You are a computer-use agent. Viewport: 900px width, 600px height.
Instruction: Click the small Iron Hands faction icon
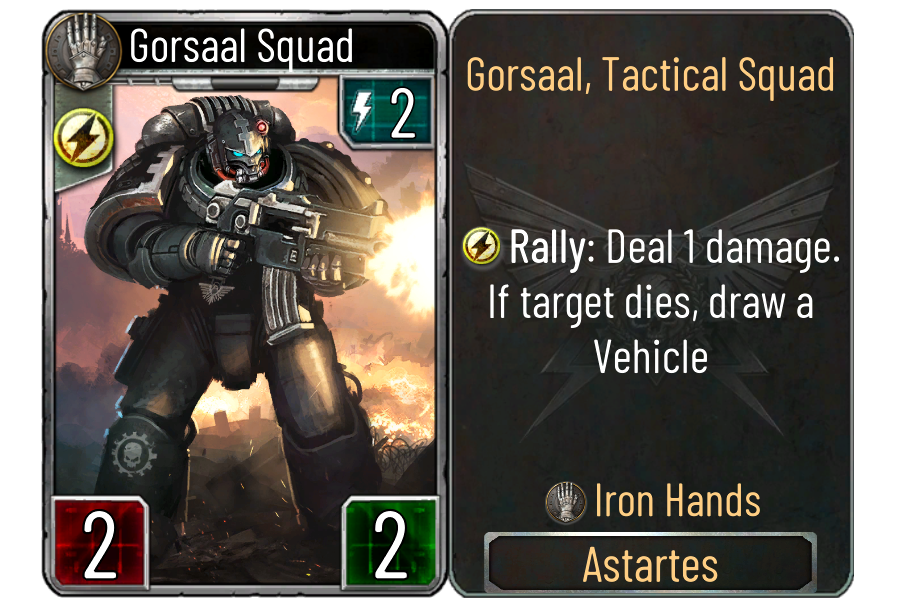click(566, 502)
